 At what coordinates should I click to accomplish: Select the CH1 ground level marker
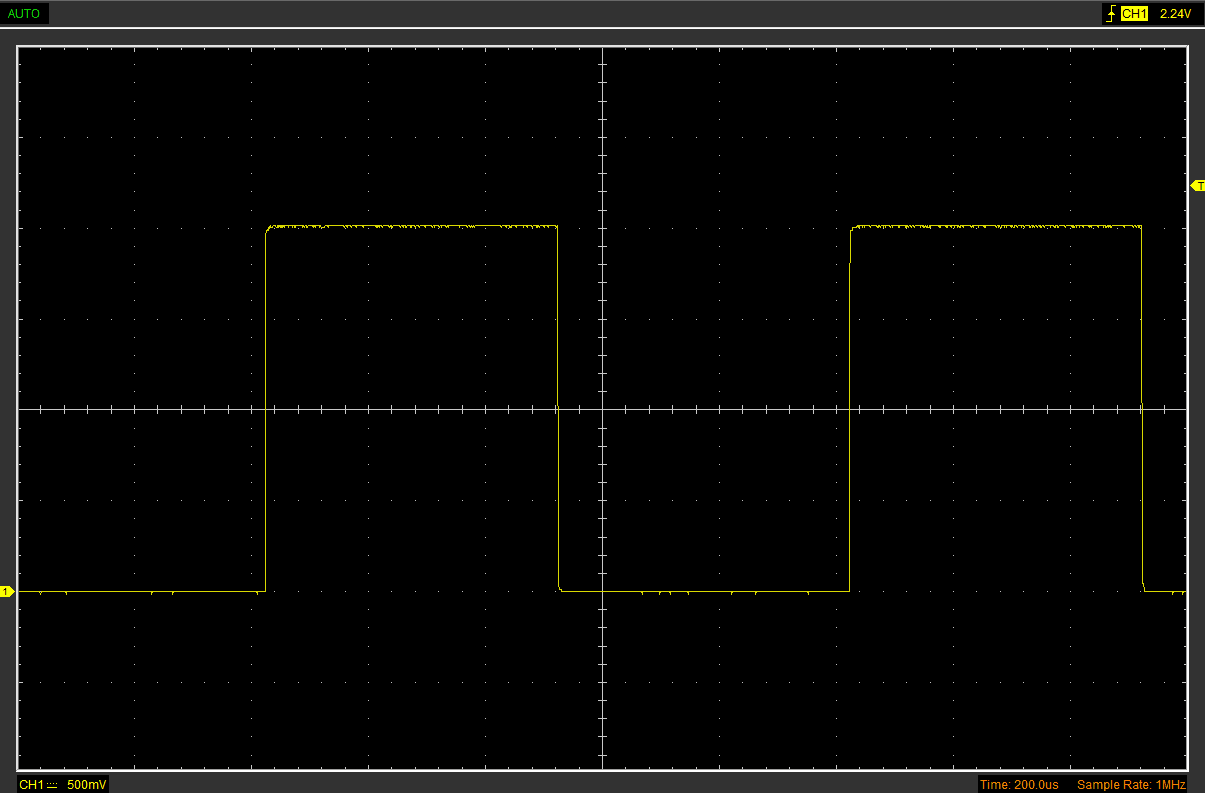point(6,592)
